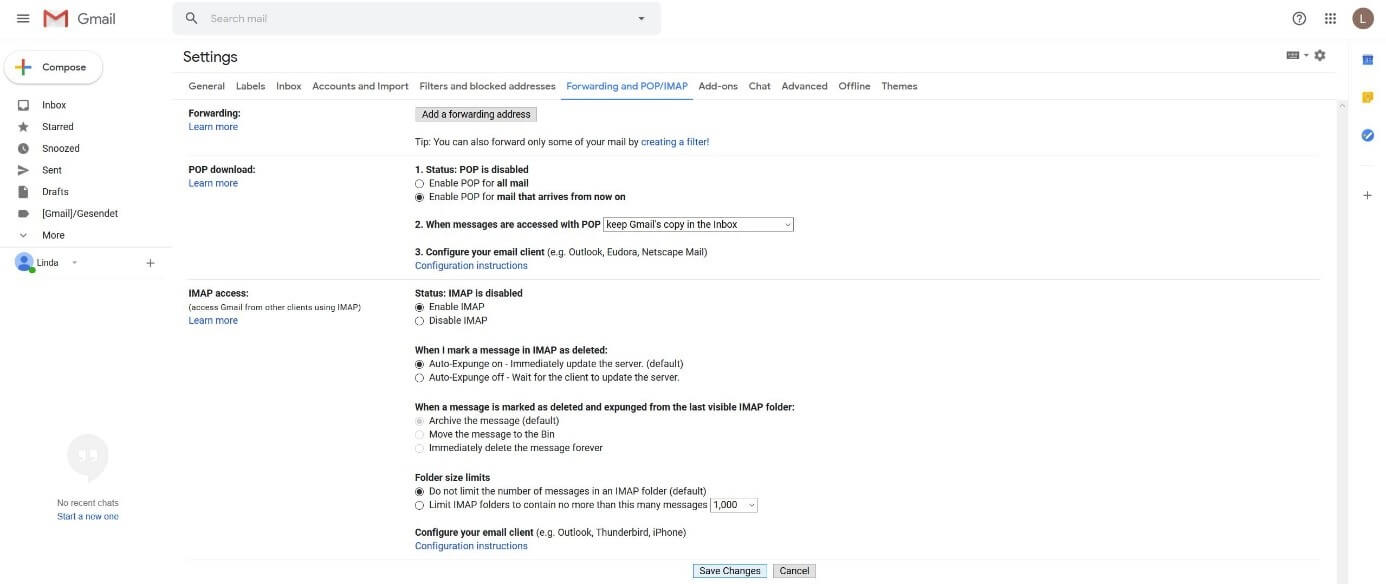Open the Google apps grid icon
The height and width of the screenshot is (584, 1386).
point(1330,18)
